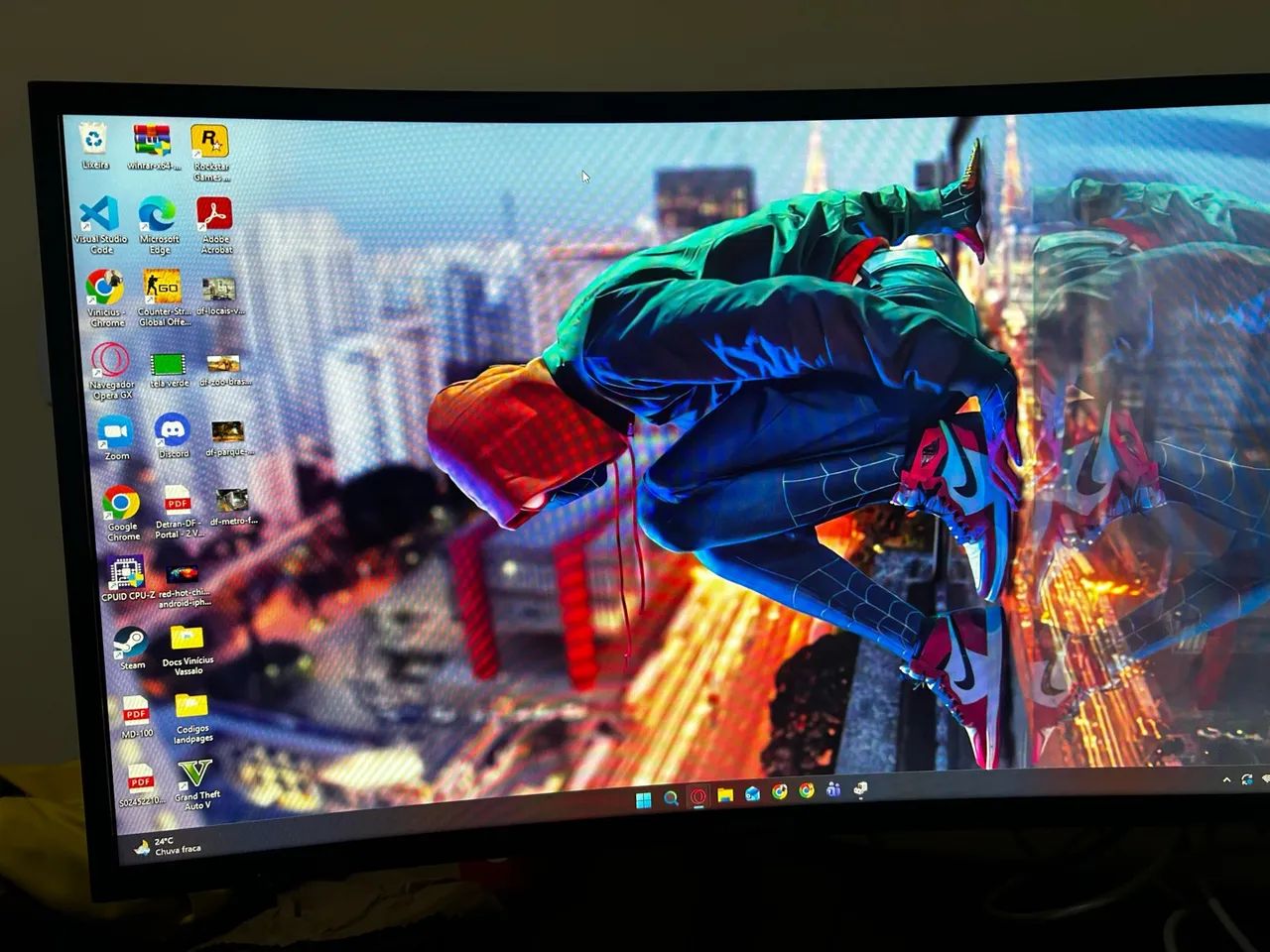This screenshot has height=952, width=1270.
Task: Show hidden system tray icons
Action: (1226, 780)
